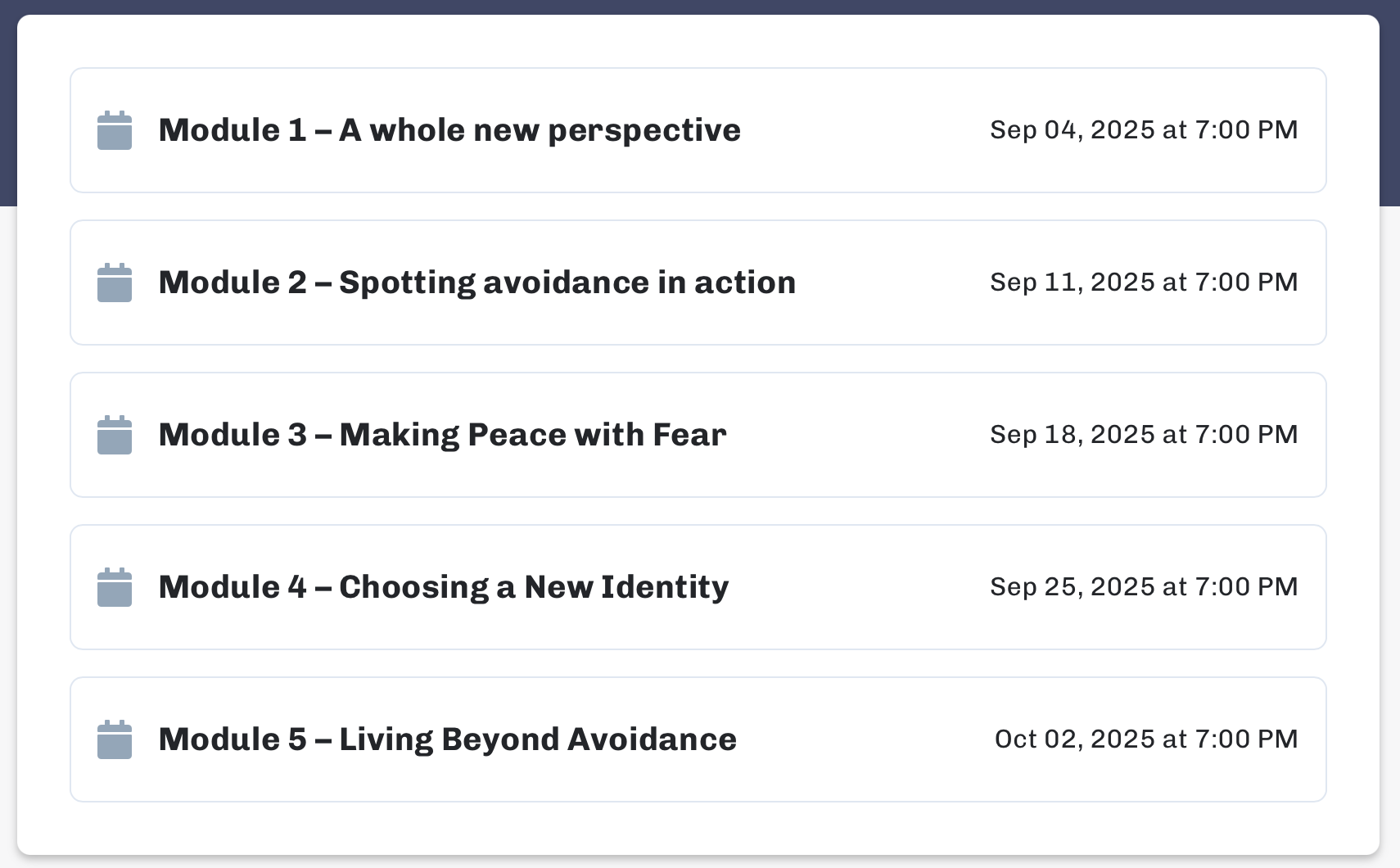Click the Sep 18, 2025 at 7:00 PM date
Viewport: 1400px width, 868px height.
coord(1144,434)
